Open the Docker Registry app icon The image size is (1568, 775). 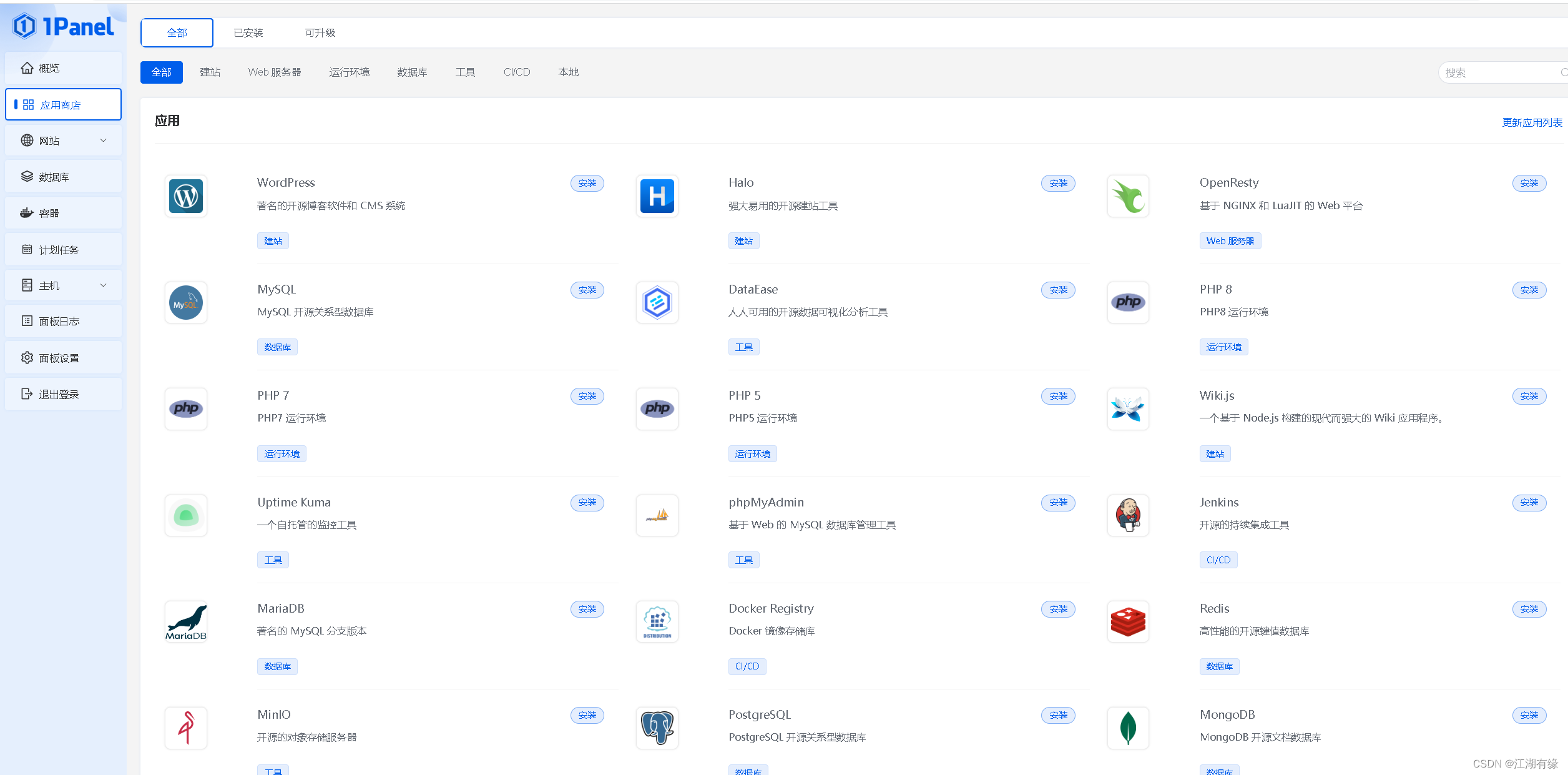click(x=657, y=621)
